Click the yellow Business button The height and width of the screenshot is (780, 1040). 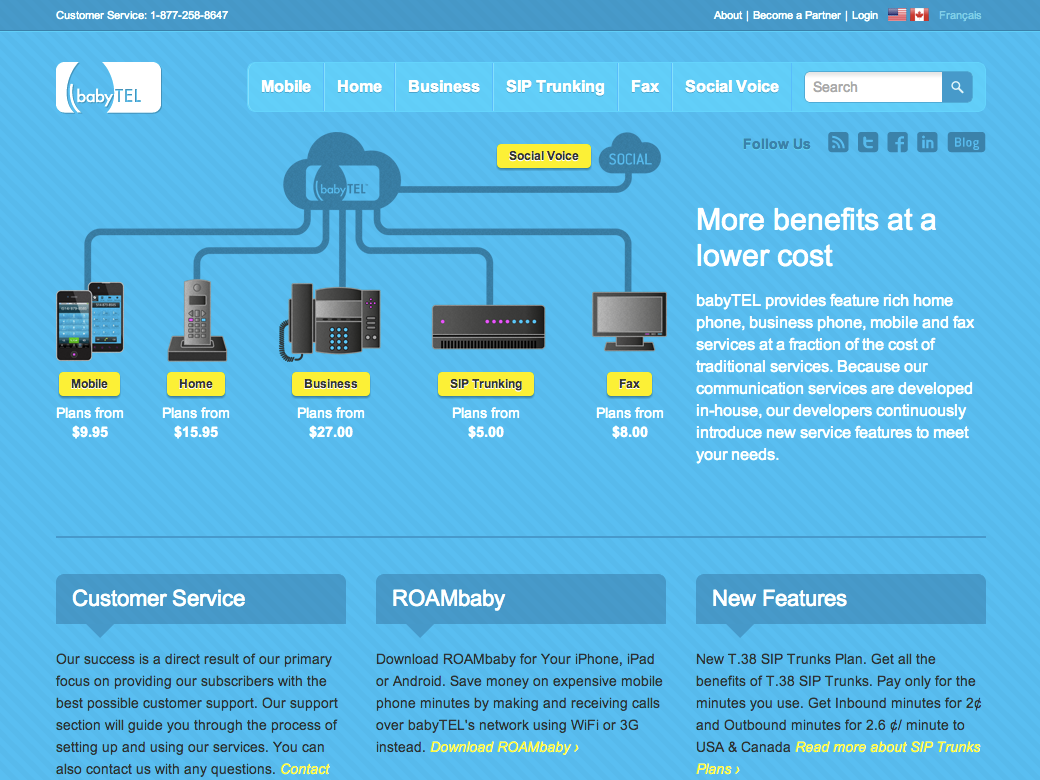pos(330,384)
